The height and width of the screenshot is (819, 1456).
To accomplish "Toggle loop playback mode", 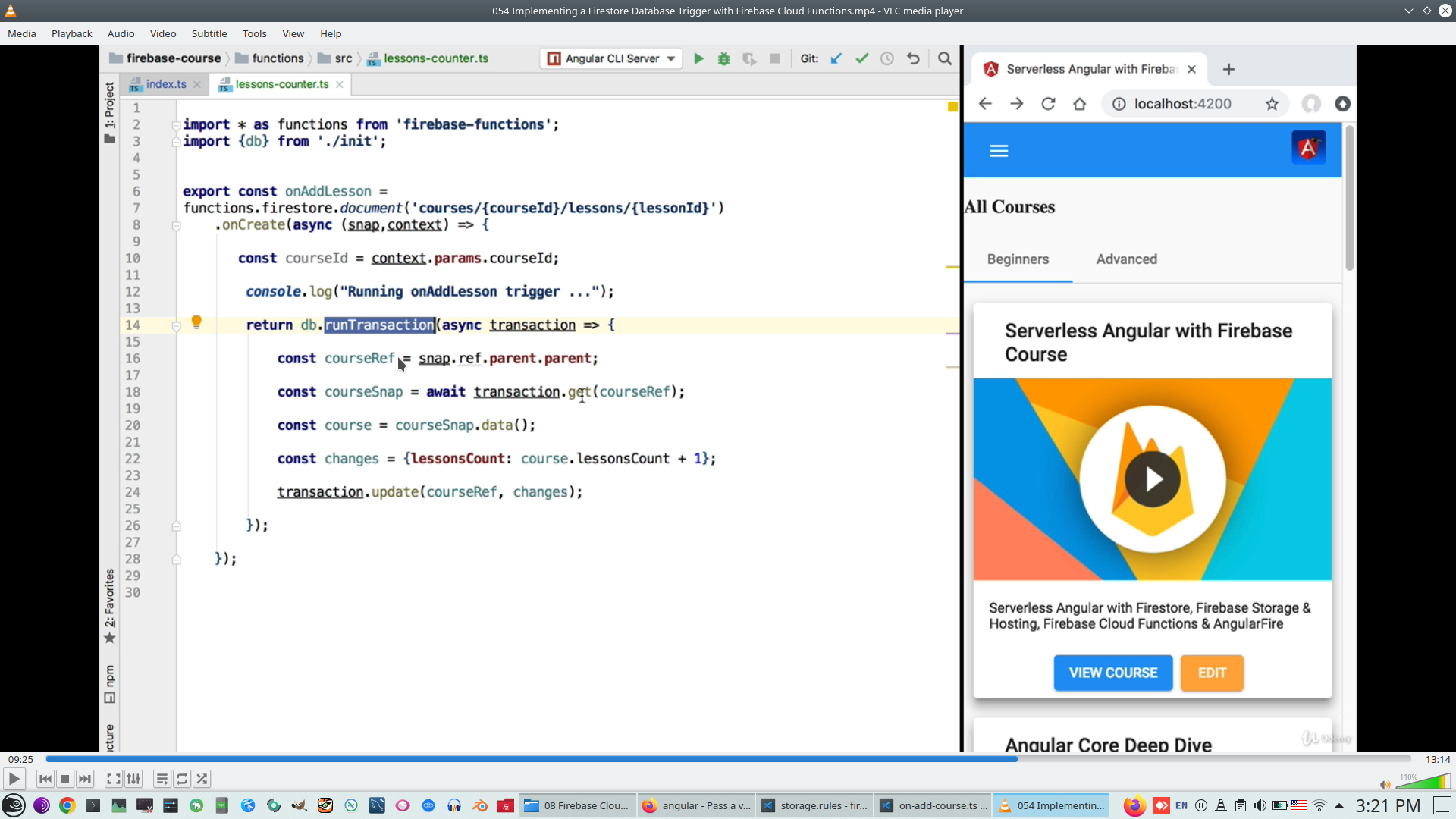I will pos(182,779).
